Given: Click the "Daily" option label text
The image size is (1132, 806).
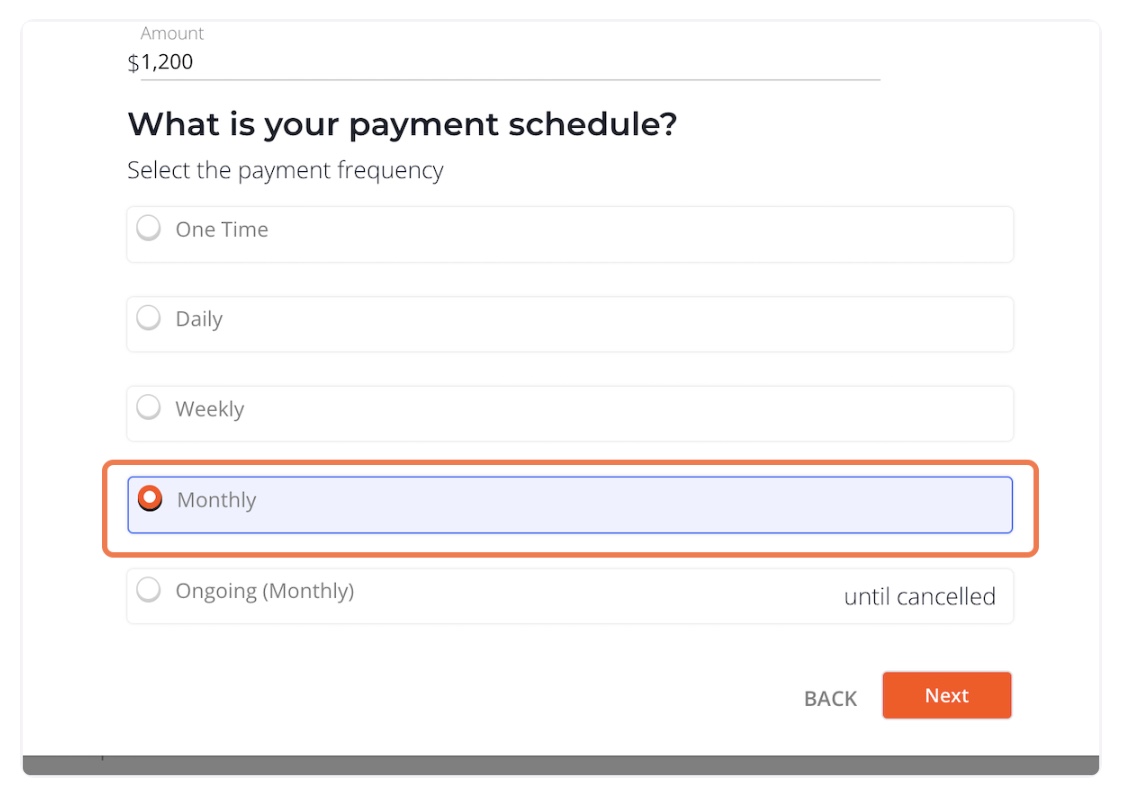Looking at the screenshot, I should click(199, 320).
